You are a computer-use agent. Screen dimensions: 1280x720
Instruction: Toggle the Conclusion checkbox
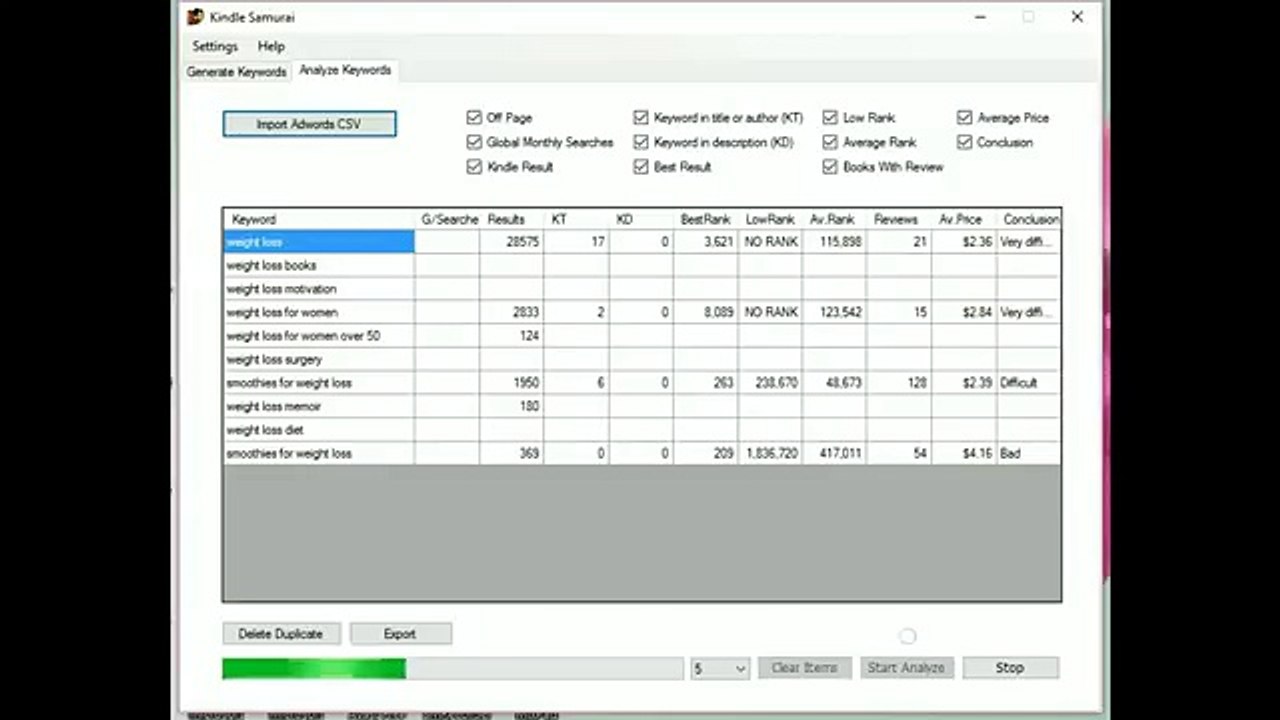coord(964,143)
